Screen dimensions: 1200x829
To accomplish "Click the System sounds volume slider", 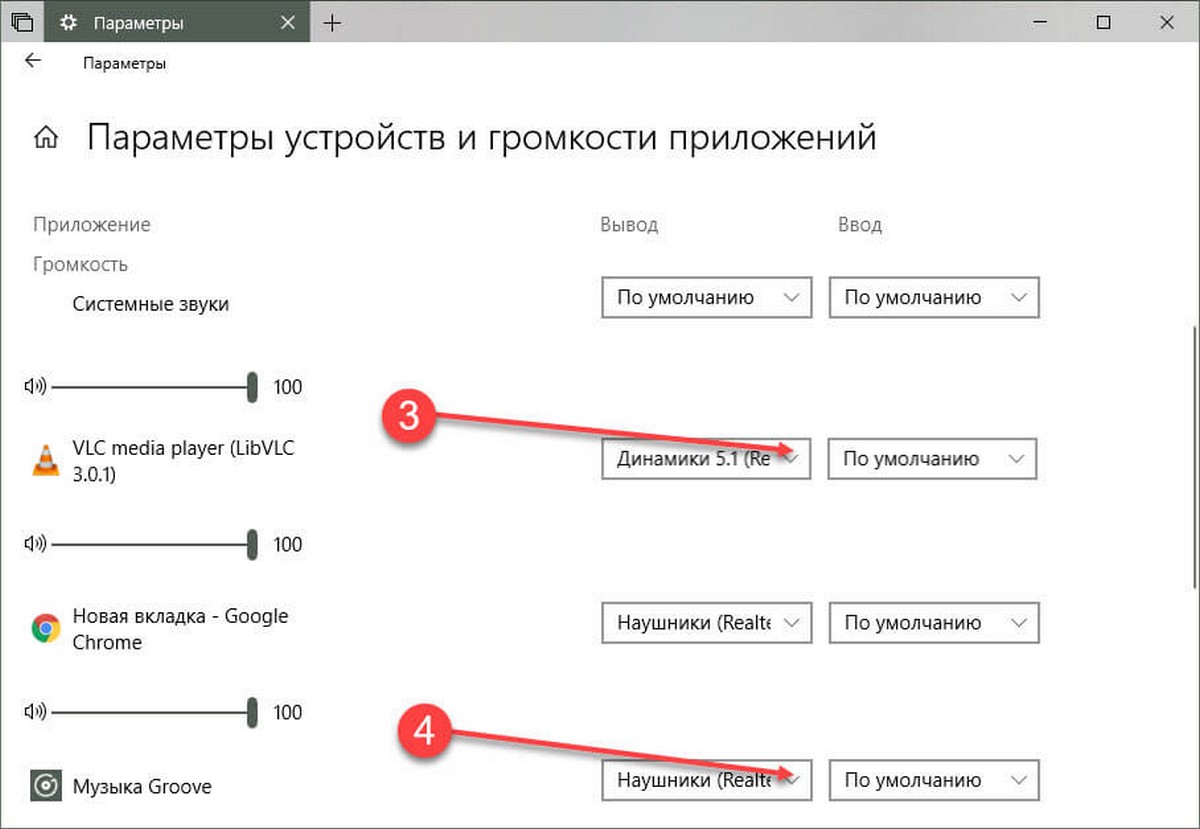I will [x=155, y=386].
